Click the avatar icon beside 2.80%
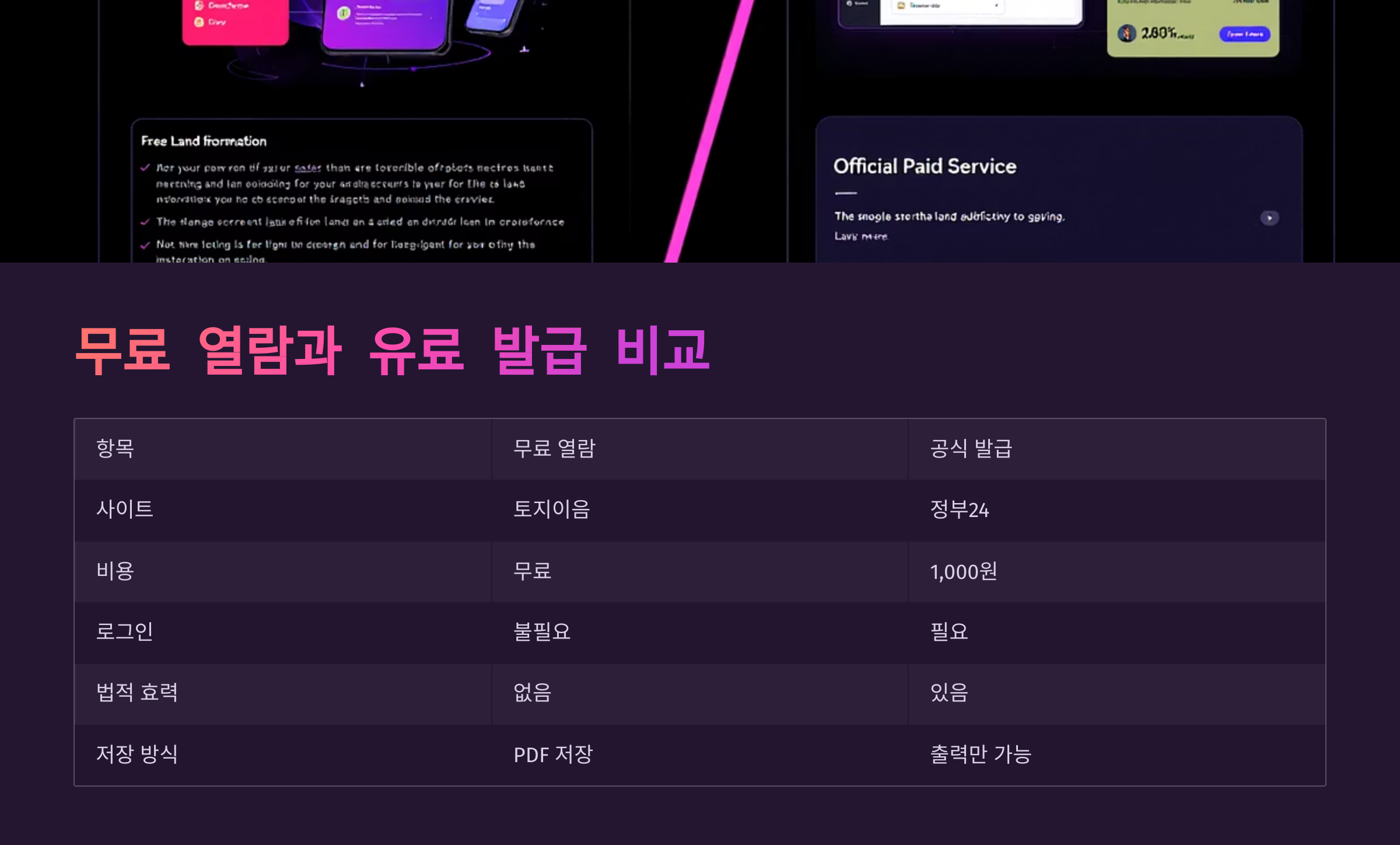Screen dimensions: 1400x845 pyautogui.click(x=1126, y=33)
